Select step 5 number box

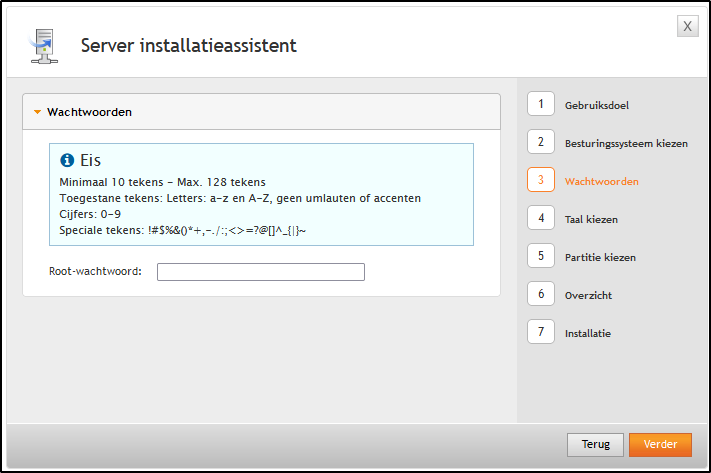[541, 256]
